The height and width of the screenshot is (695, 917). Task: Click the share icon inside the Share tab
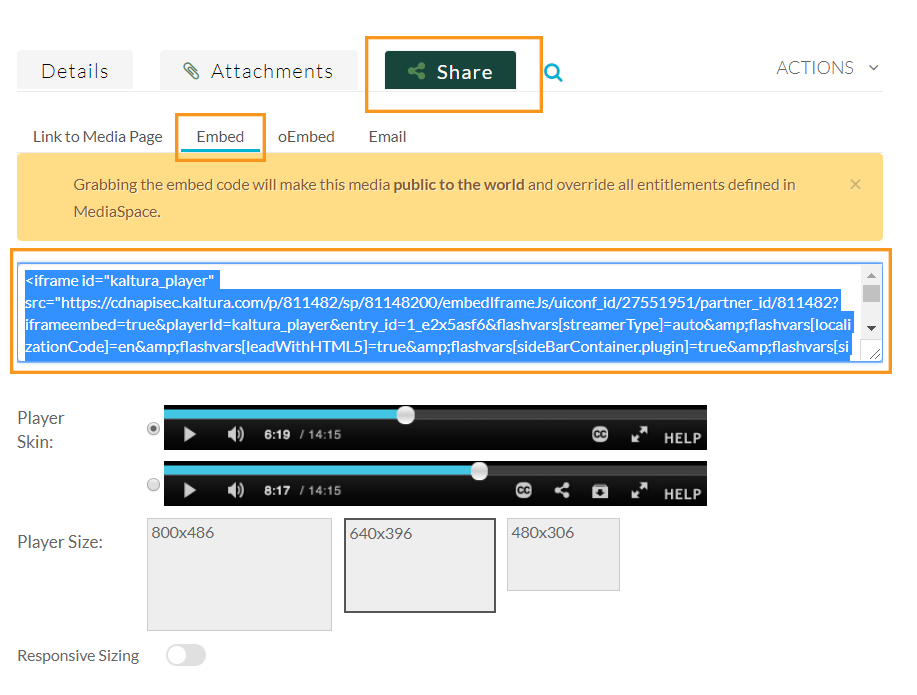(416, 71)
